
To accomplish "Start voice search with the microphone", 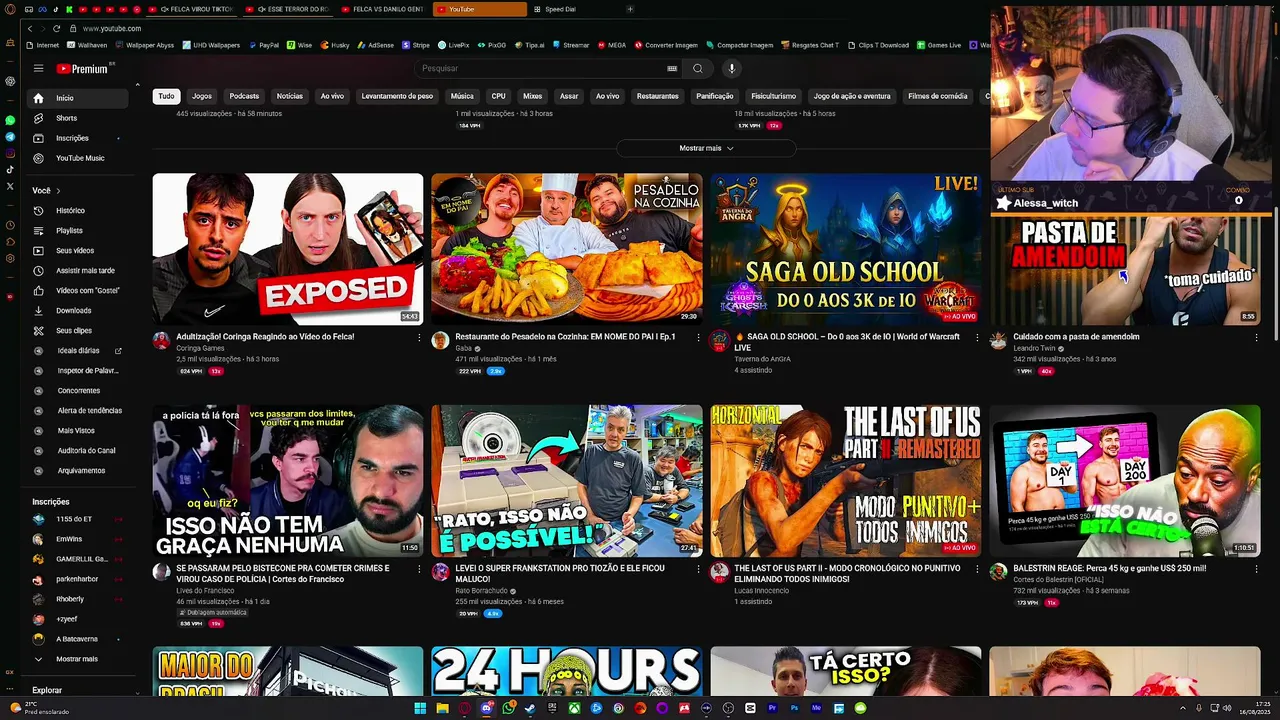I will [x=732, y=68].
